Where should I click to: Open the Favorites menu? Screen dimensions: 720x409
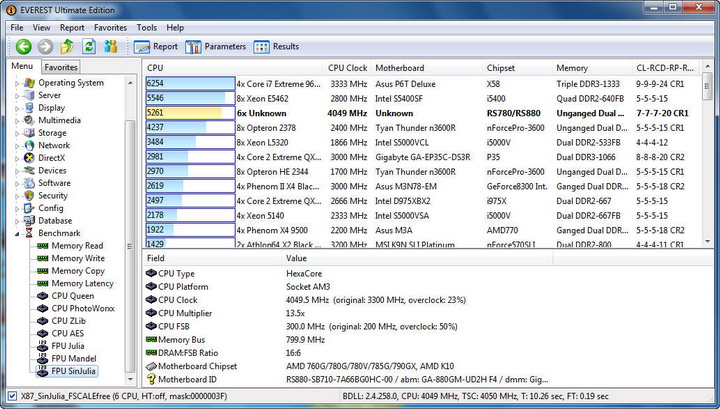(110, 28)
